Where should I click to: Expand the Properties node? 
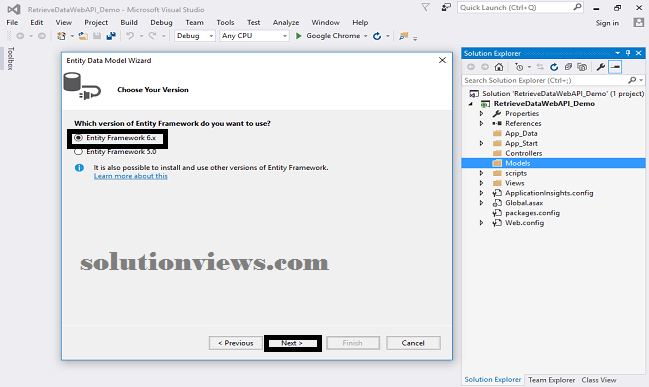pyautogui.click(x=481, y=113)
